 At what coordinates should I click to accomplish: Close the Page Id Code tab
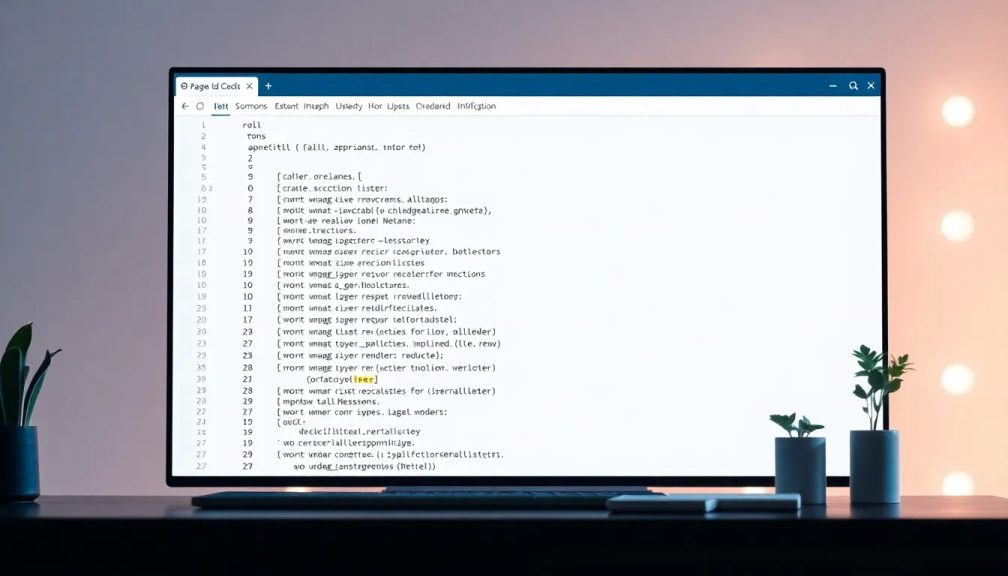coord(249,87)
